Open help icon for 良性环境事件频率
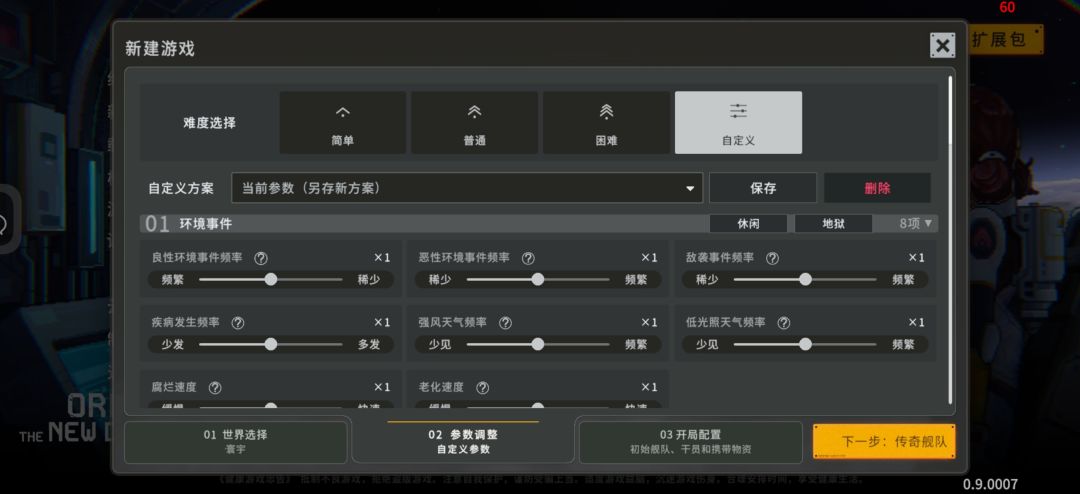 click(x=261, y=258)
